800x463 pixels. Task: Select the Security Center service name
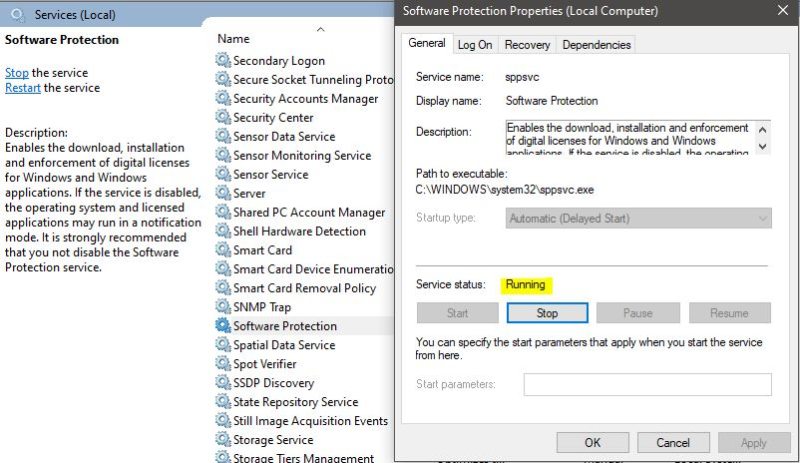click(273, 117)
